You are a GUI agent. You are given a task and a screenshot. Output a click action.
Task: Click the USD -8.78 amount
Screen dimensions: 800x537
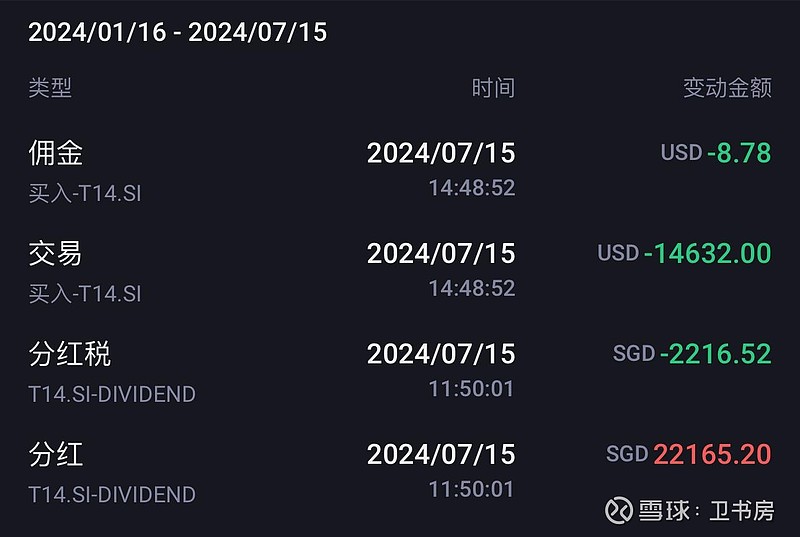click(x=716, y=152)
